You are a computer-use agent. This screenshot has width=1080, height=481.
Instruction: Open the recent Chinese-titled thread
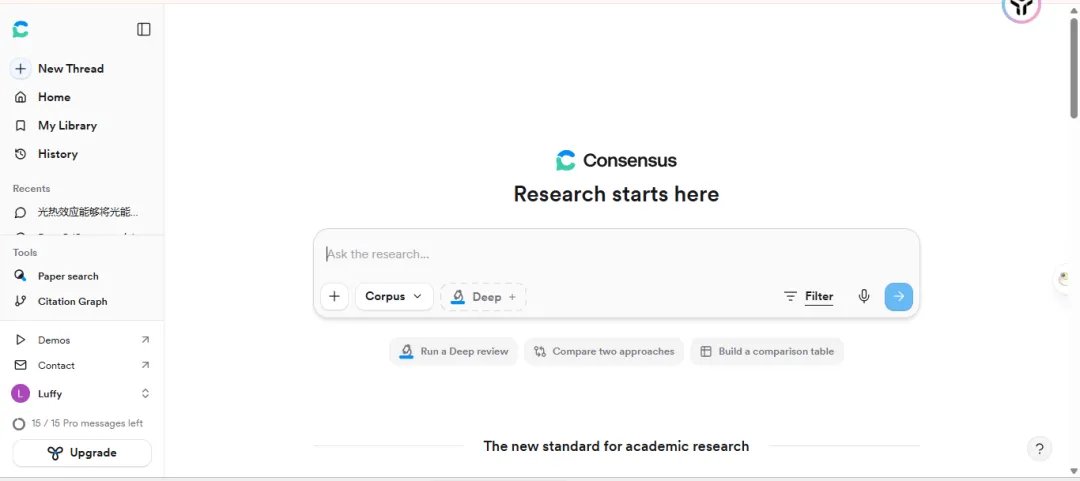[82, 212]
